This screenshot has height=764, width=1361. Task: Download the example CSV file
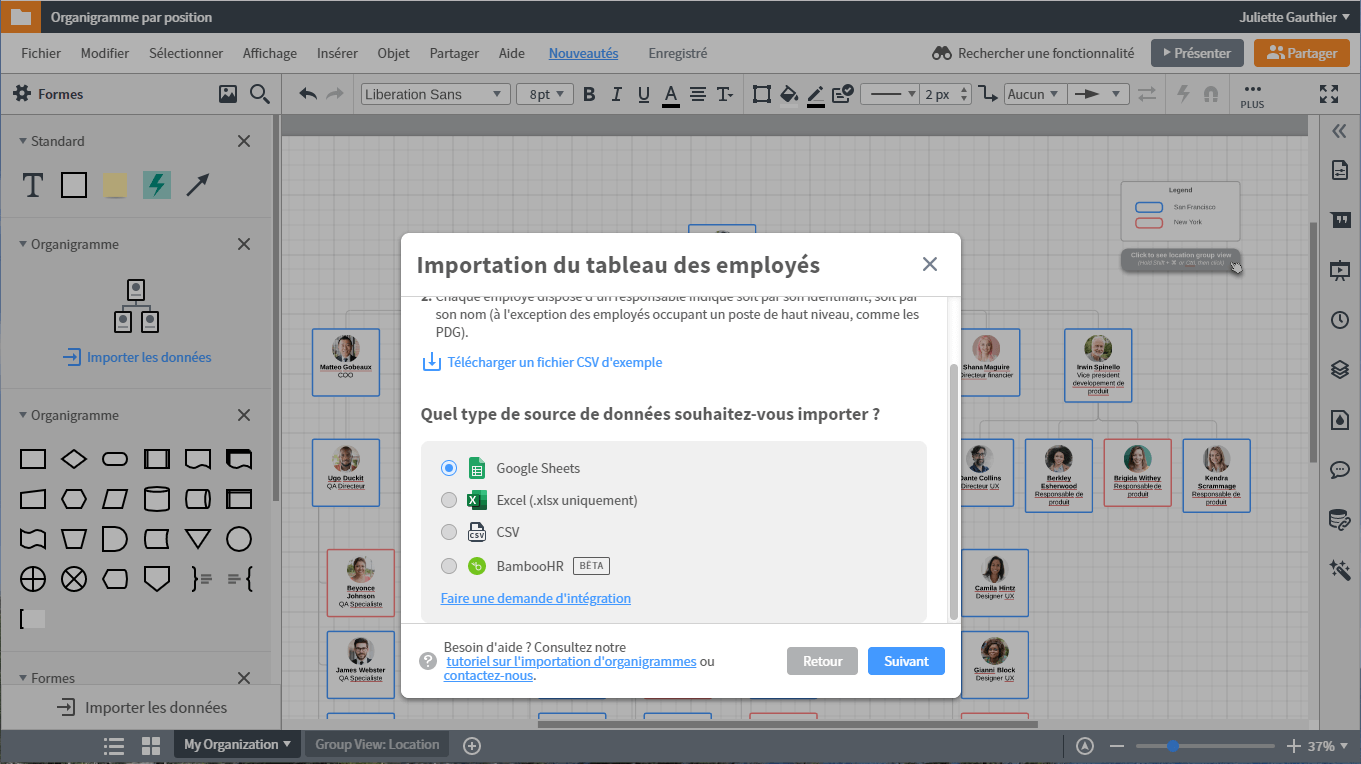click(x=554, y=362)
